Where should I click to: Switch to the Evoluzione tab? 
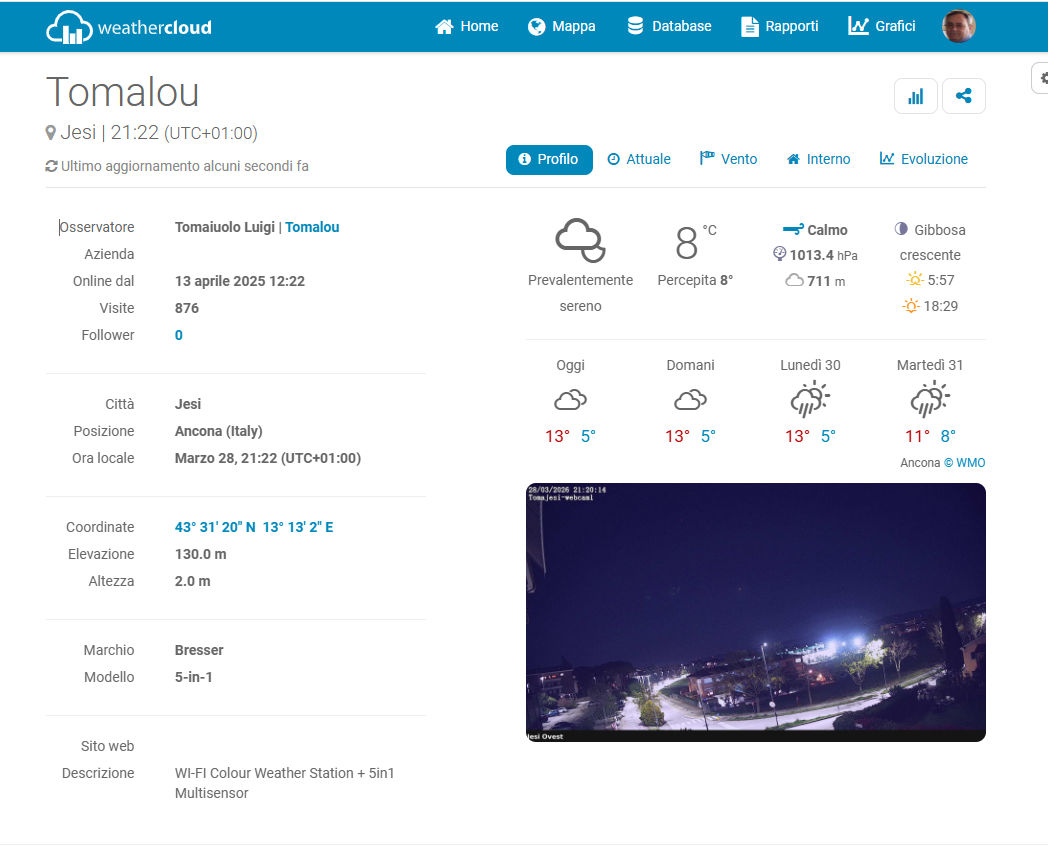pyautogui.click(x=923, y=159)
